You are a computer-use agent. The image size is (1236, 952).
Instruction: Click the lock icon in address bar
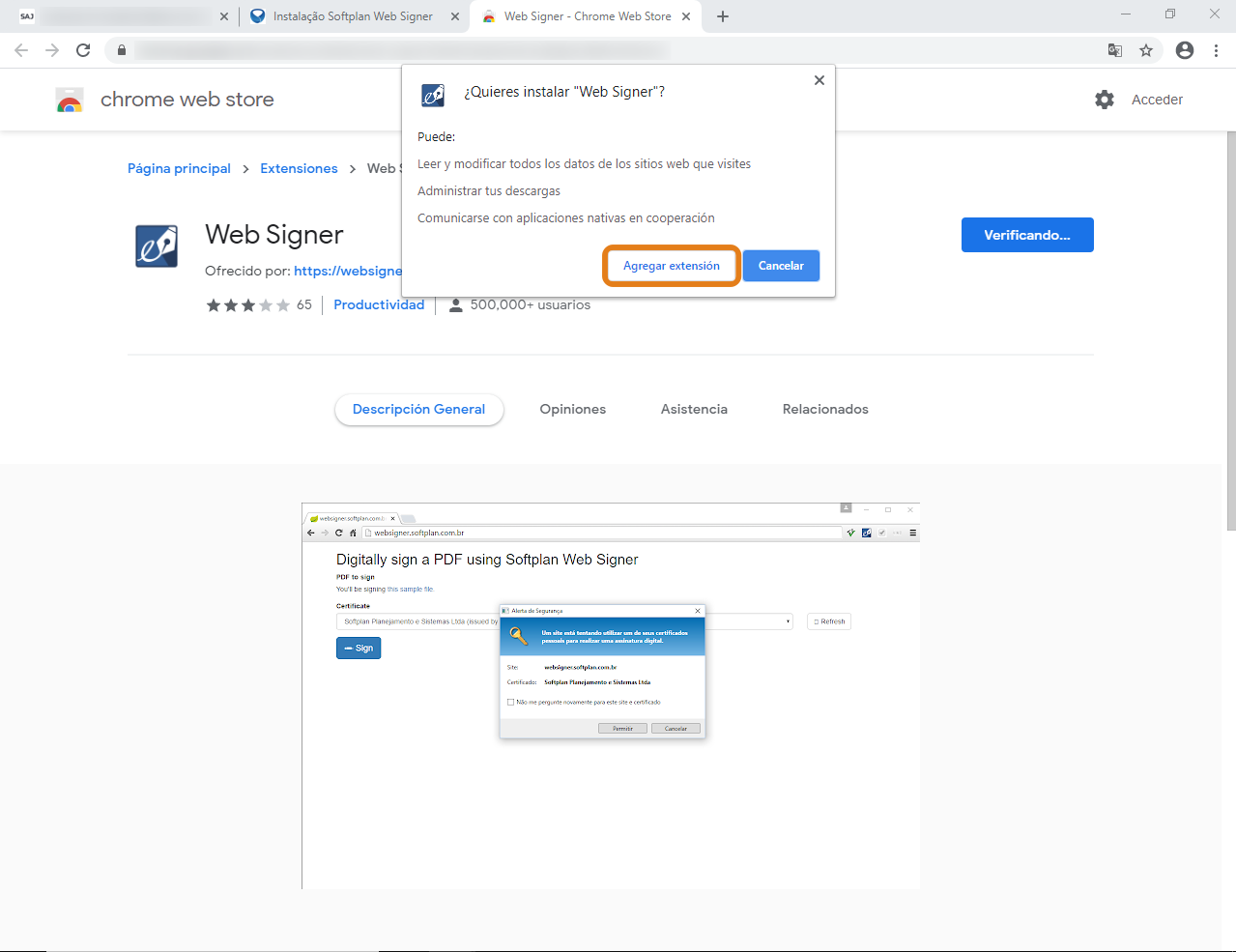pos(121,50)
